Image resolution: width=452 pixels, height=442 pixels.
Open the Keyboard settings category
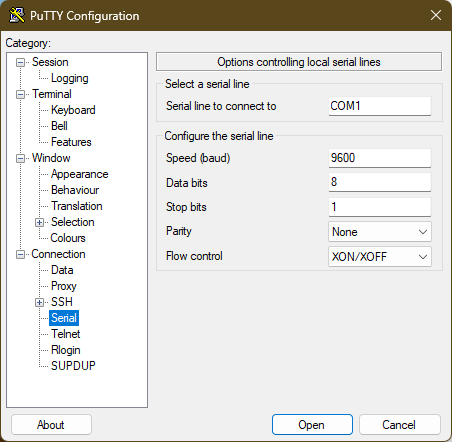coord(73,110)
